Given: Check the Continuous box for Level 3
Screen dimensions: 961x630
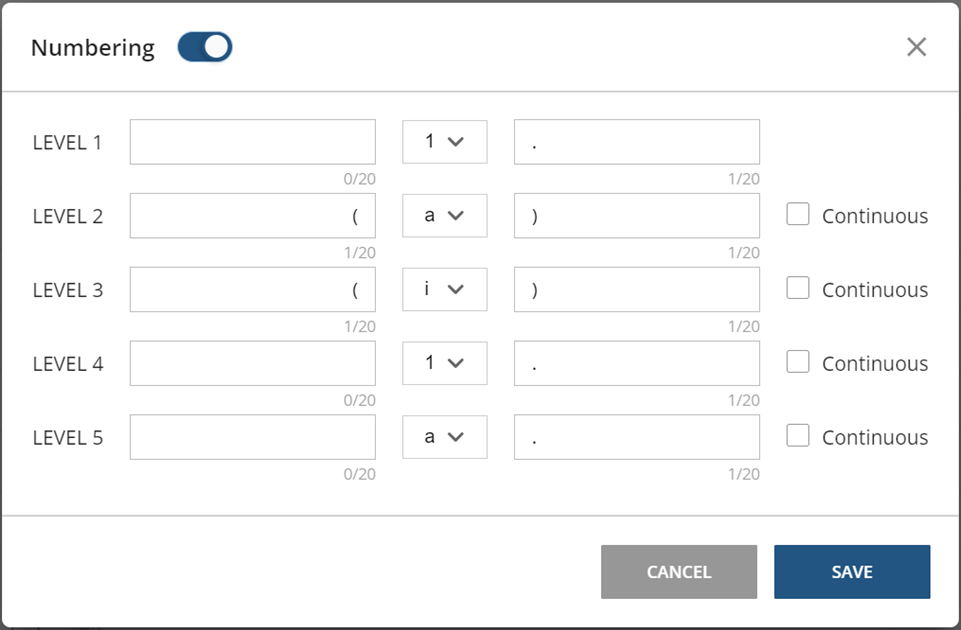Looking at the screenshot, I should pyautogui.click(x=797, y=288).
